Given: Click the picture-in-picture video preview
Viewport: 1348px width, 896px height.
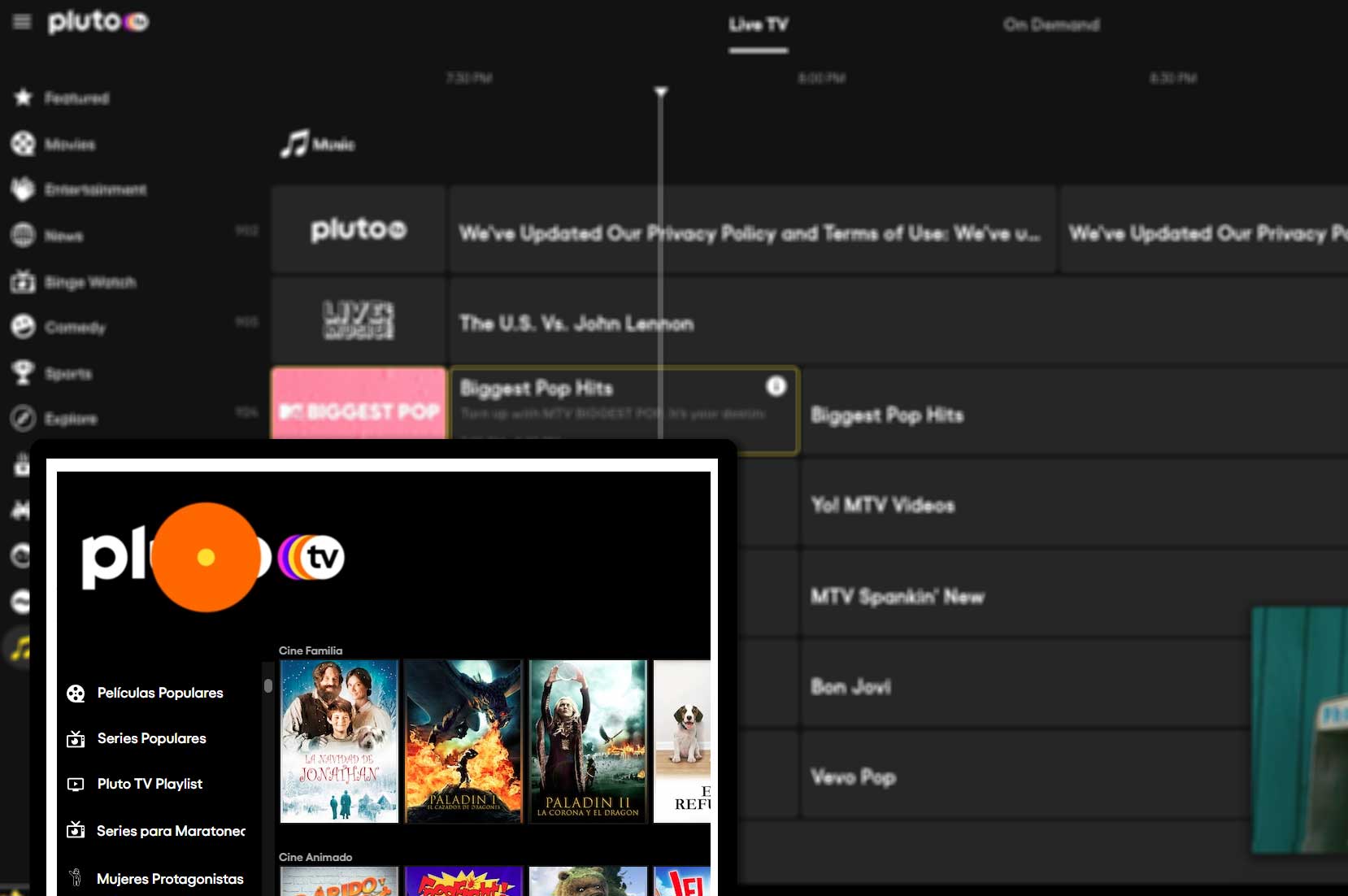Looking at the screenshot, I should pyautogui.click(x=1299, y=730).
